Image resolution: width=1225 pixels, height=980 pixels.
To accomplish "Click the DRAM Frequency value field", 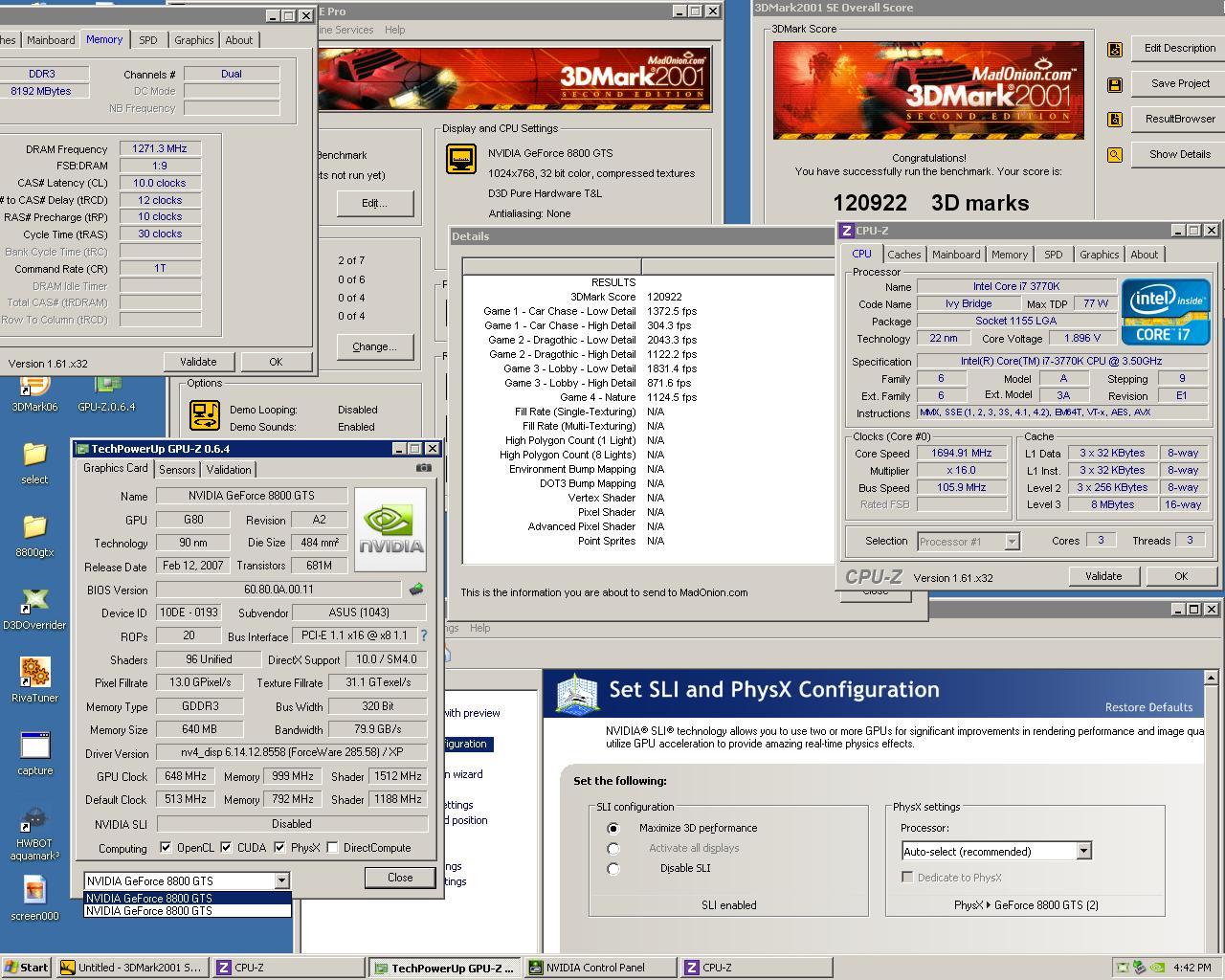I will [x=160, y=149].
